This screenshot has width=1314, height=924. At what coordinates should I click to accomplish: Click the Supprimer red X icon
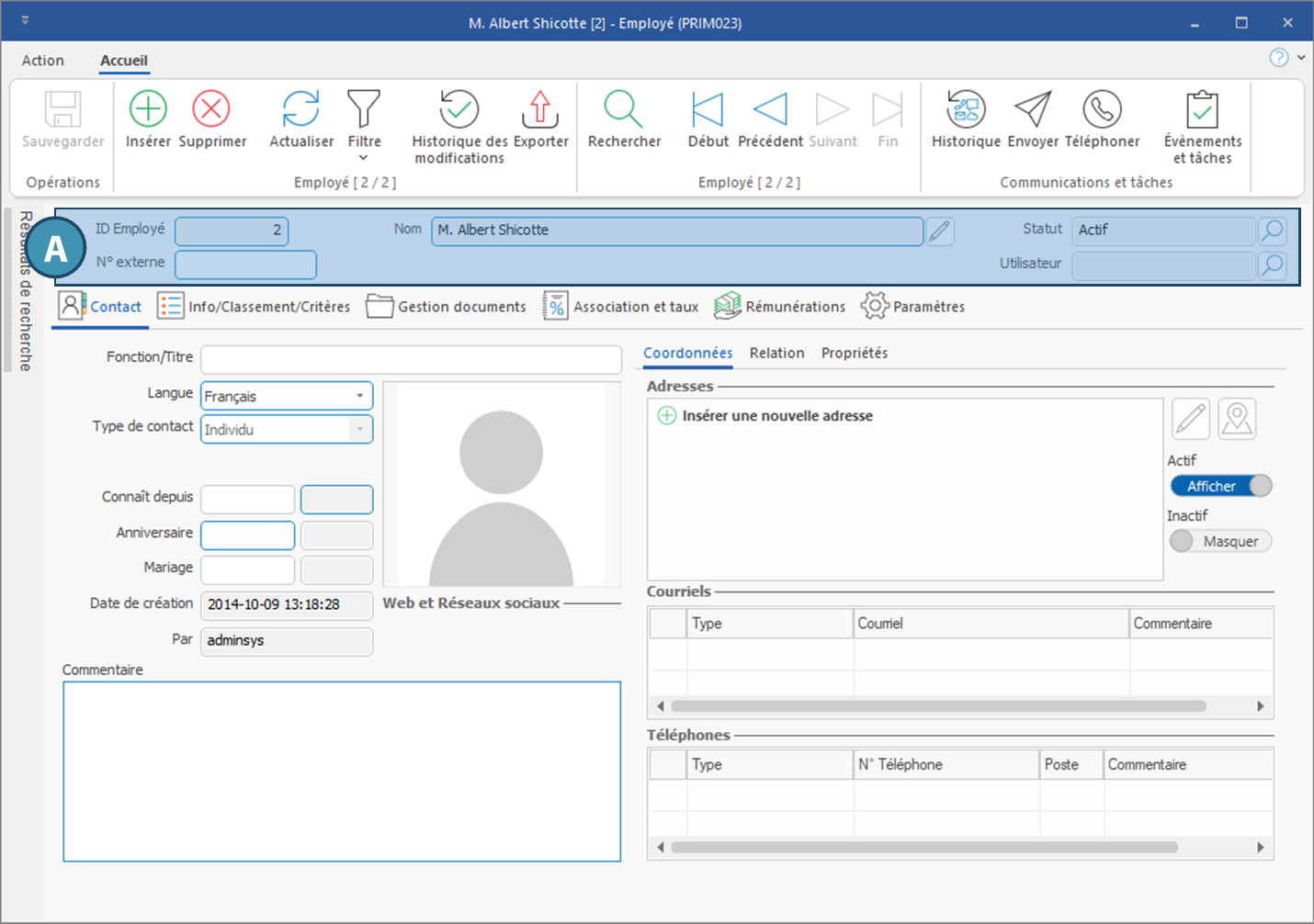[211, 109]
